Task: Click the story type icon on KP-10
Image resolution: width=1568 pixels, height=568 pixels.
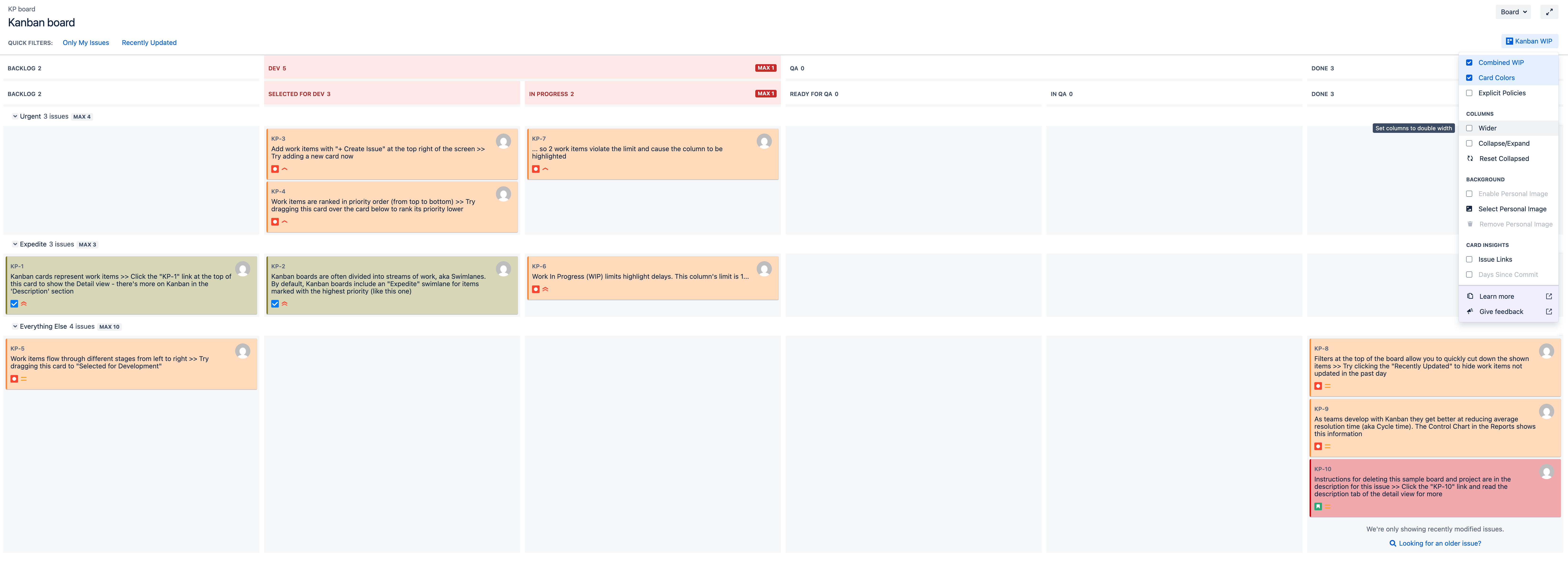Action: [x=1318, y=506]
